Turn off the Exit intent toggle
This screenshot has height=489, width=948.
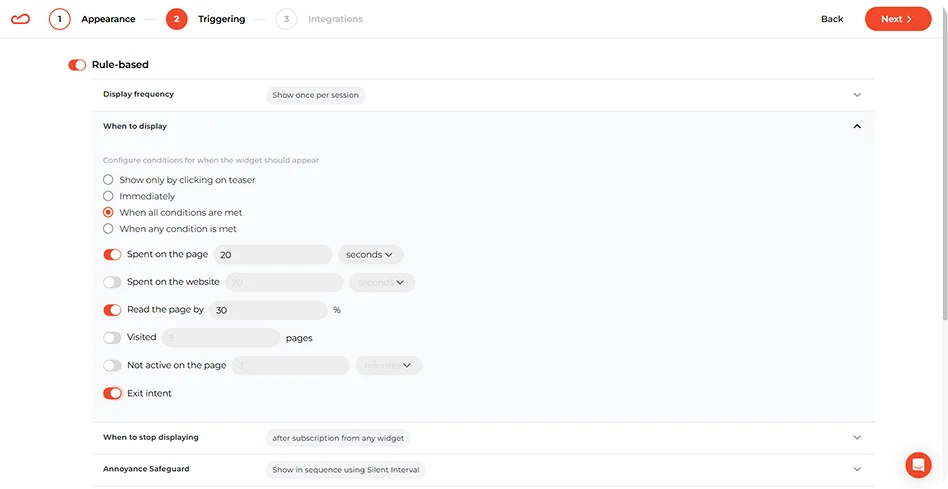tap(112, 394)
